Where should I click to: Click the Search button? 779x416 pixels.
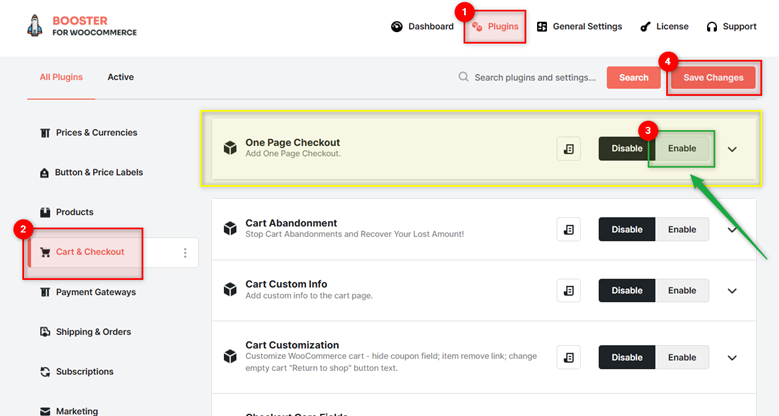click(633, 78)
